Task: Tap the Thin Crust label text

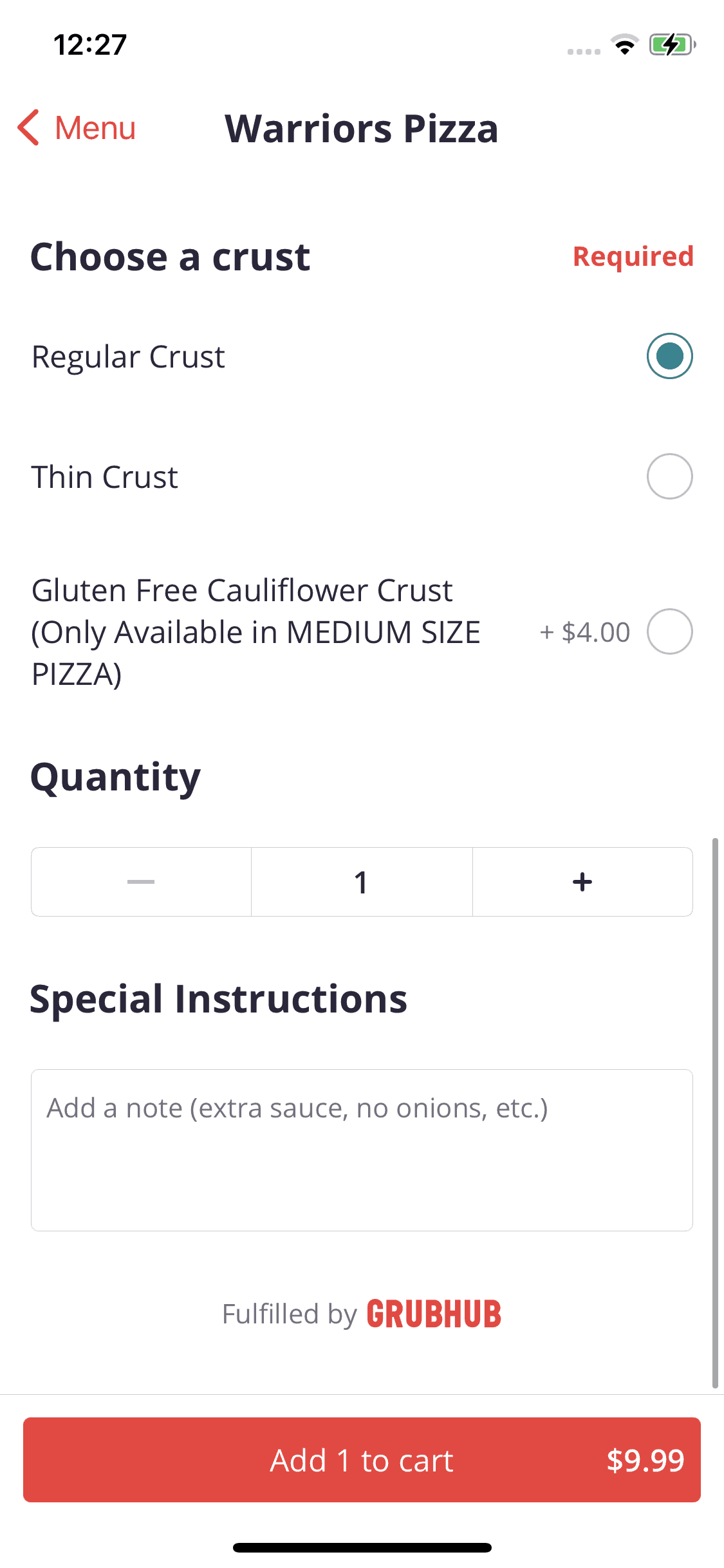Action: [105, 478]
